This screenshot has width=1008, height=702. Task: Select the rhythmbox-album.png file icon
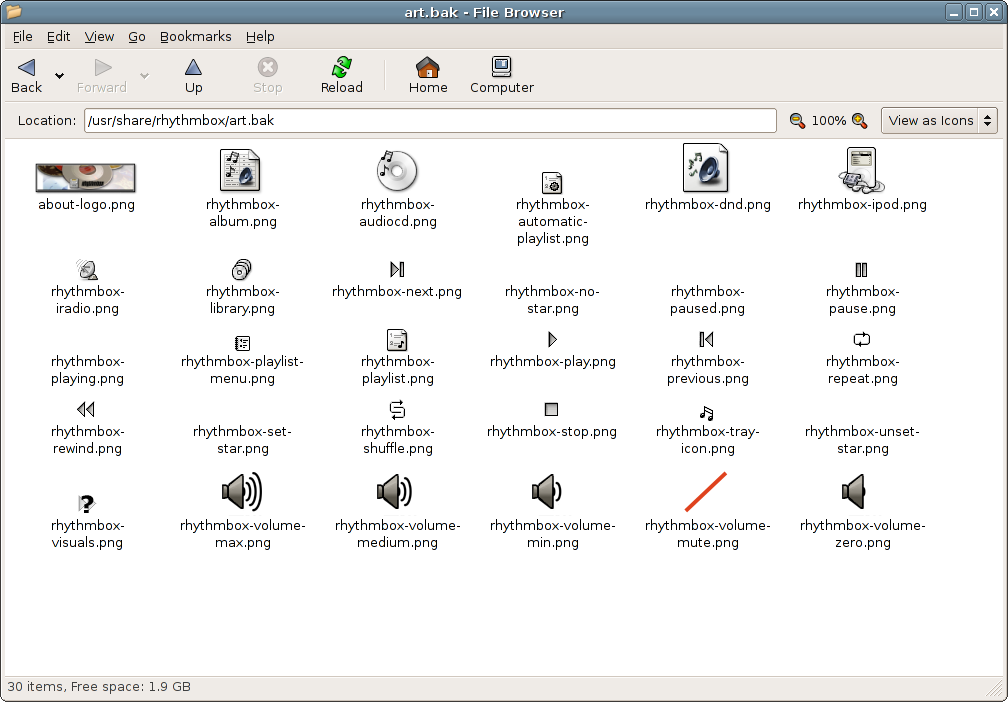point(240,170)
